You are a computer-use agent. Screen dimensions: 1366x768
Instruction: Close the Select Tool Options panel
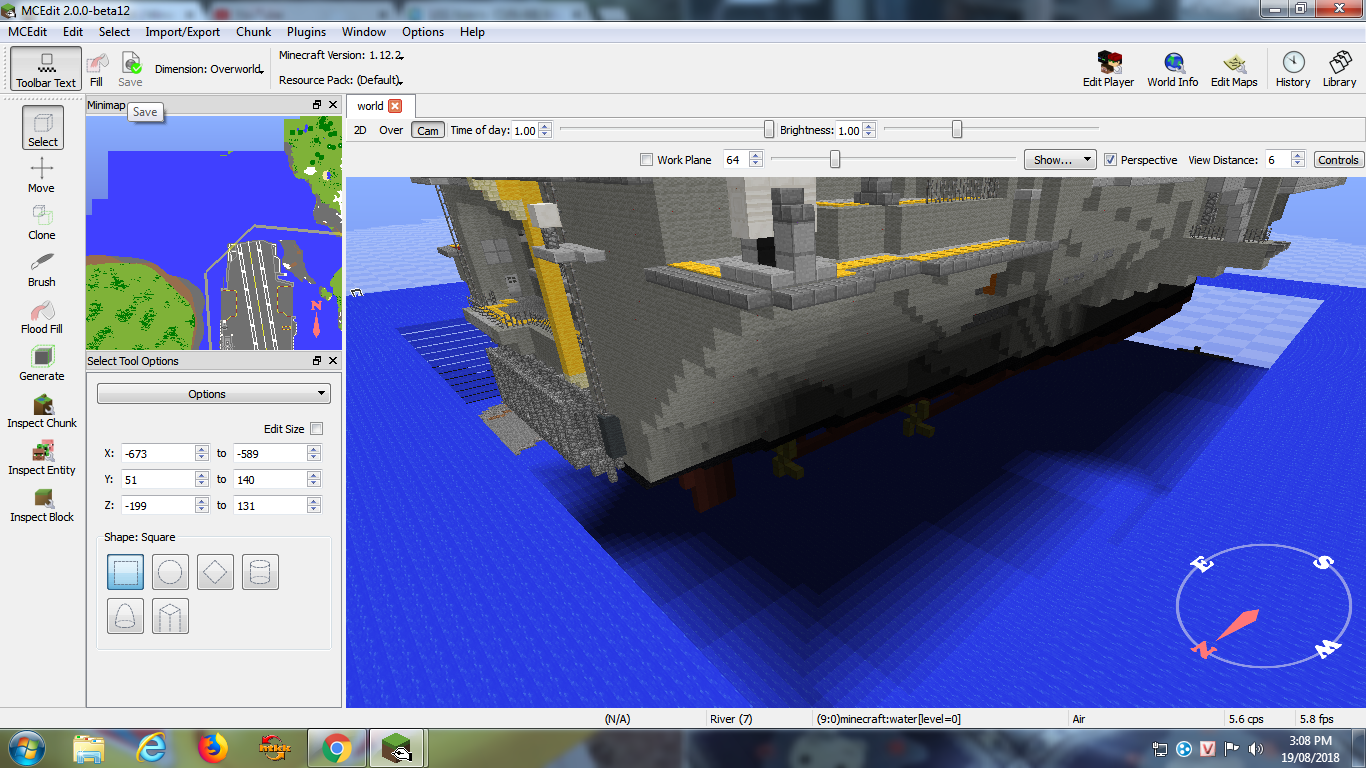(x=333, y=361)
